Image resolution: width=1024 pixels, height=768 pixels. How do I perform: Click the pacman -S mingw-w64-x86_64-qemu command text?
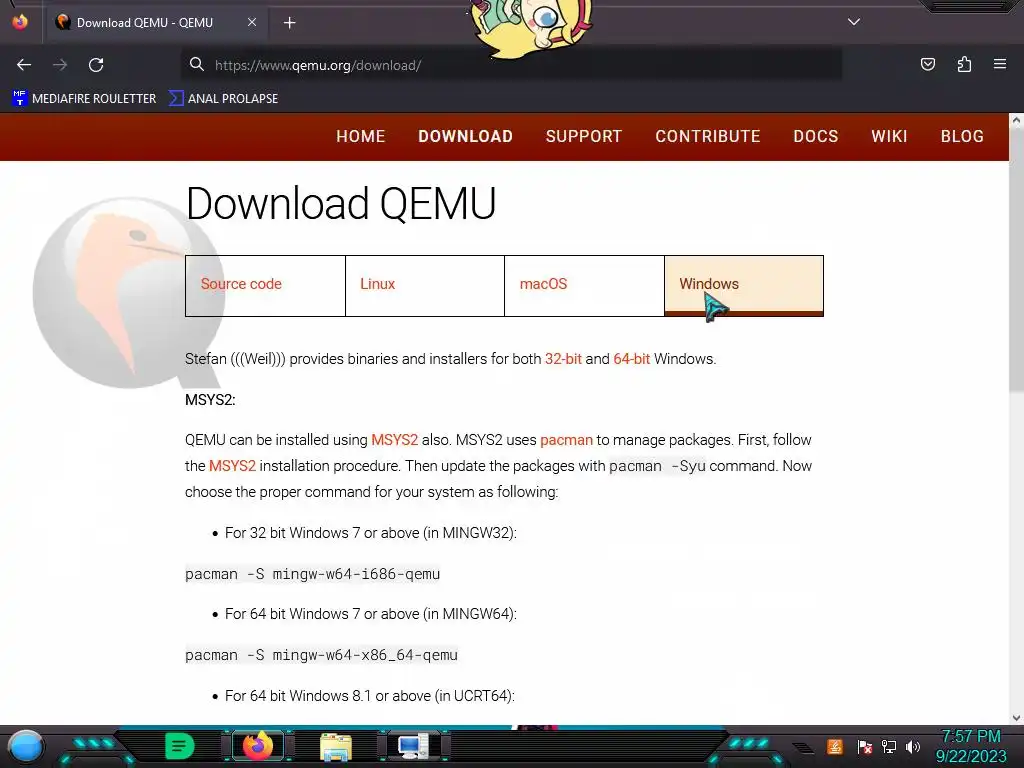(x=321, y=655)
